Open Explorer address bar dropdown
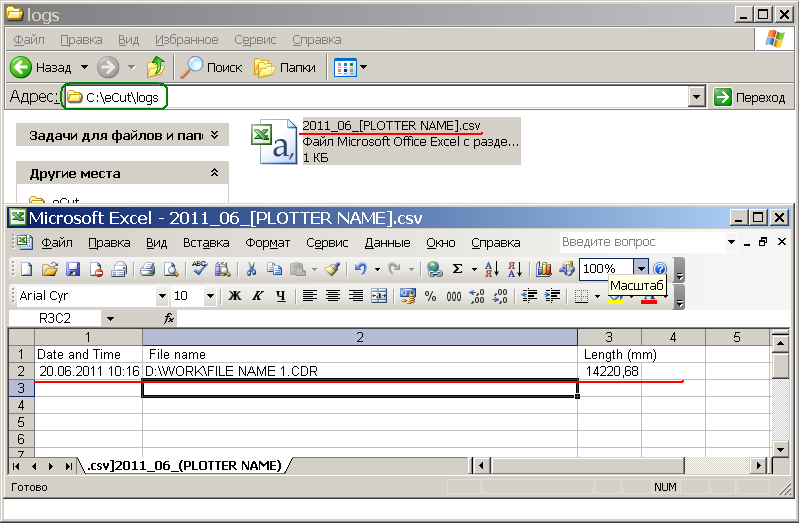The height and width of the screenshot is (523, 799). pyautogui.click(x=696, y=97)
